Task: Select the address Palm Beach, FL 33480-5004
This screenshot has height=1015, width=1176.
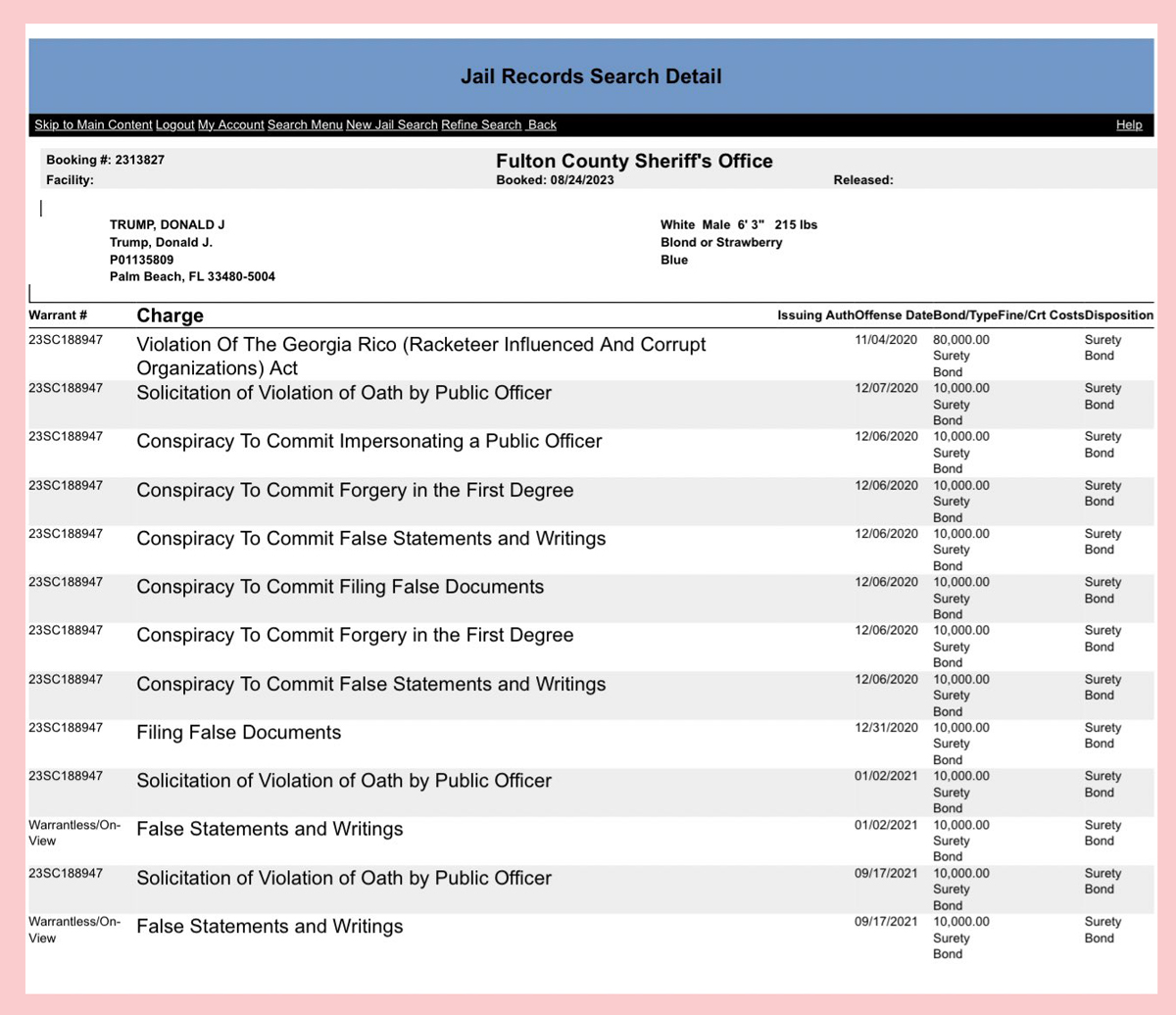Action: pos(192,277)
